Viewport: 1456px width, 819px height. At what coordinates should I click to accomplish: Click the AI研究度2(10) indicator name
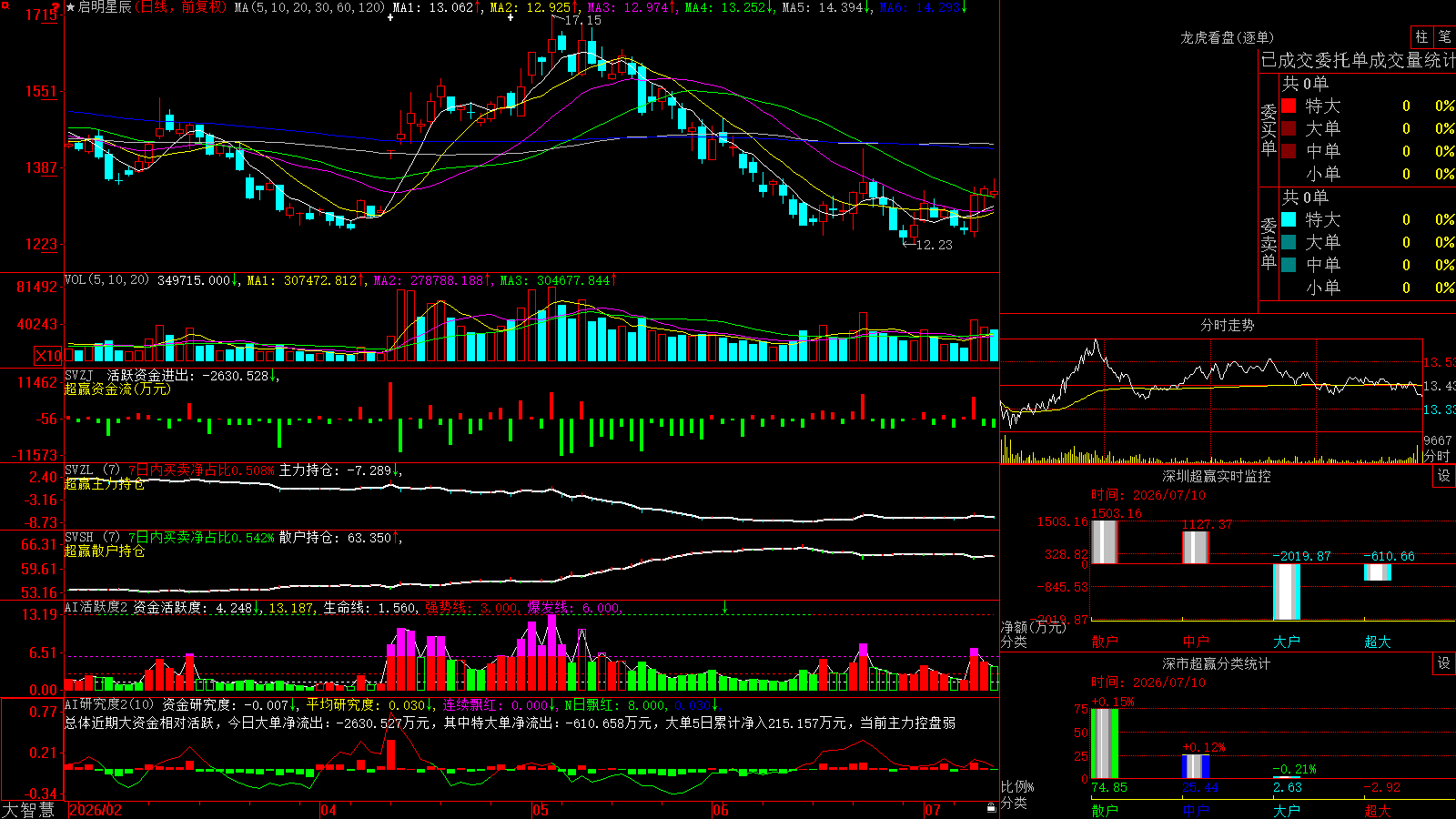(x=109, y=704)
